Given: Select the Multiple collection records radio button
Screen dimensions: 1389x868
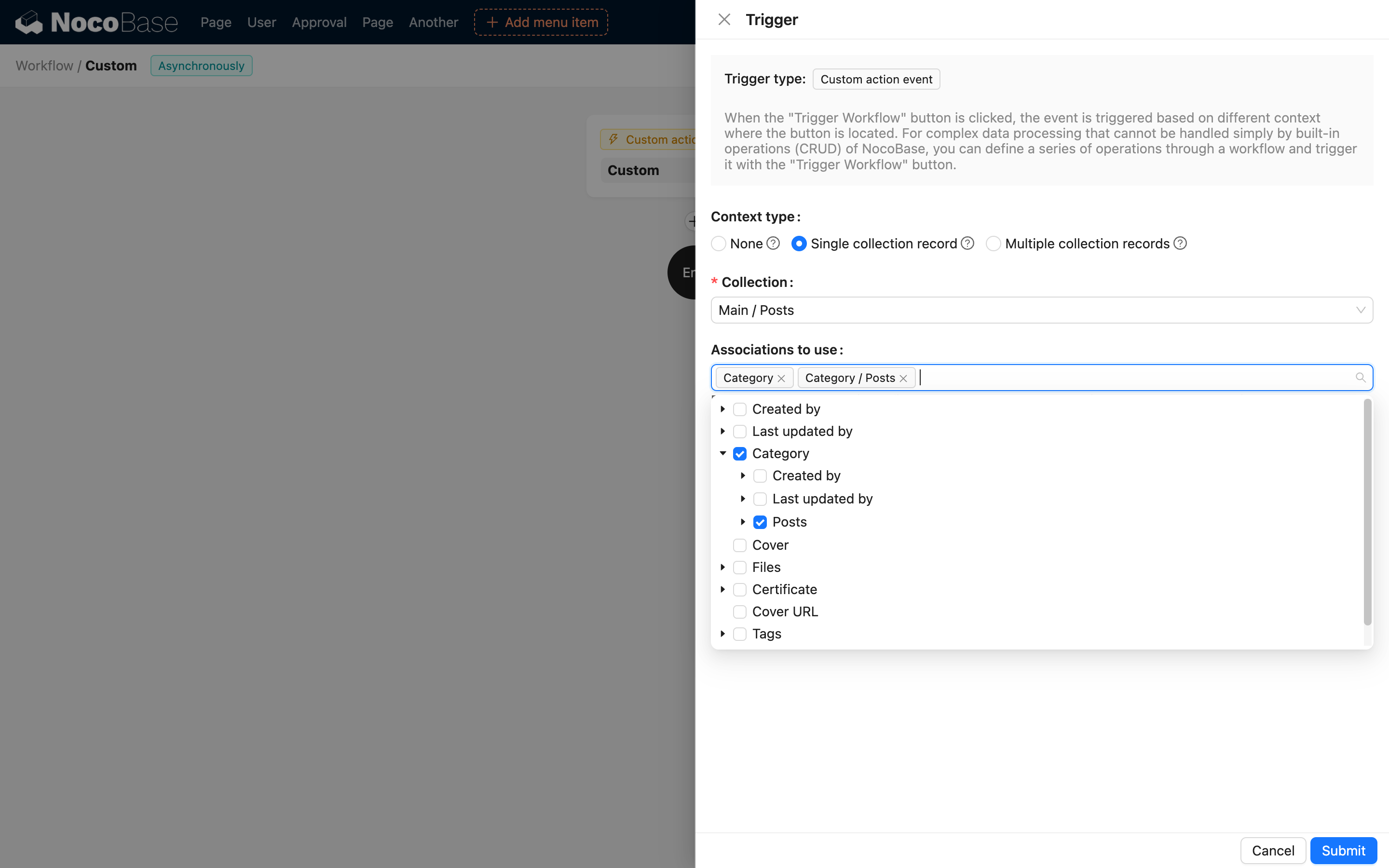Looking at the screenshot, I should pyautogui.click(x=994, y=244).
